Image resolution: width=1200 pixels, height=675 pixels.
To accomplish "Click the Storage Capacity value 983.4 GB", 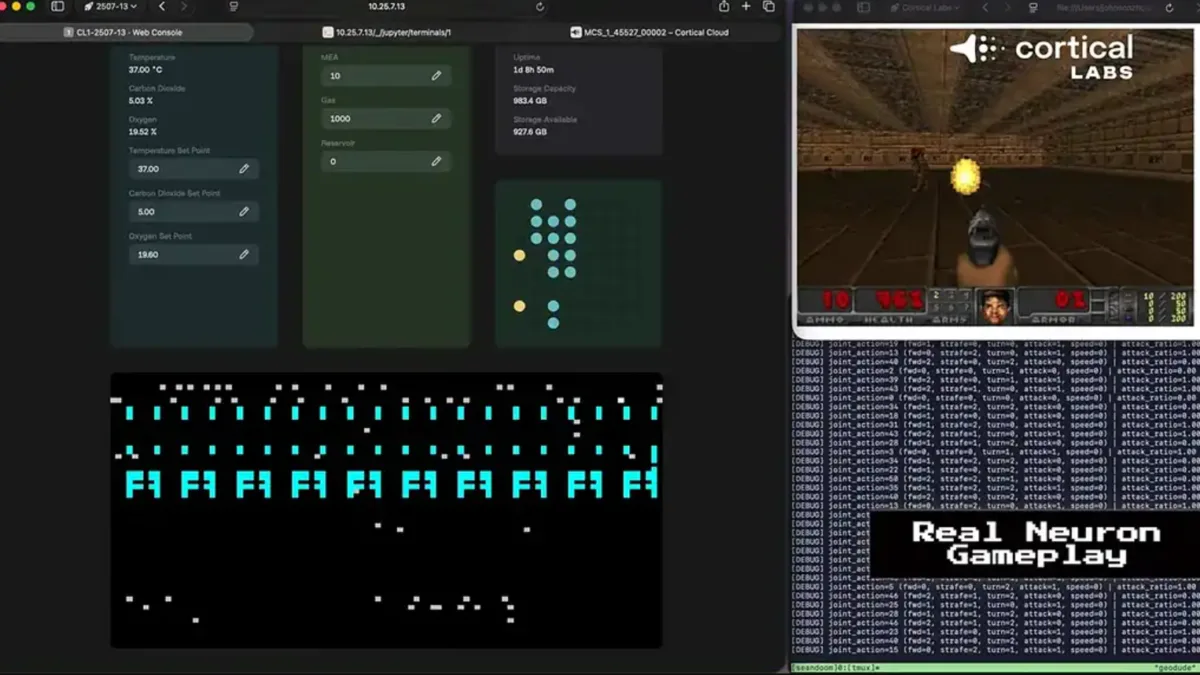I will pos(531,101).
